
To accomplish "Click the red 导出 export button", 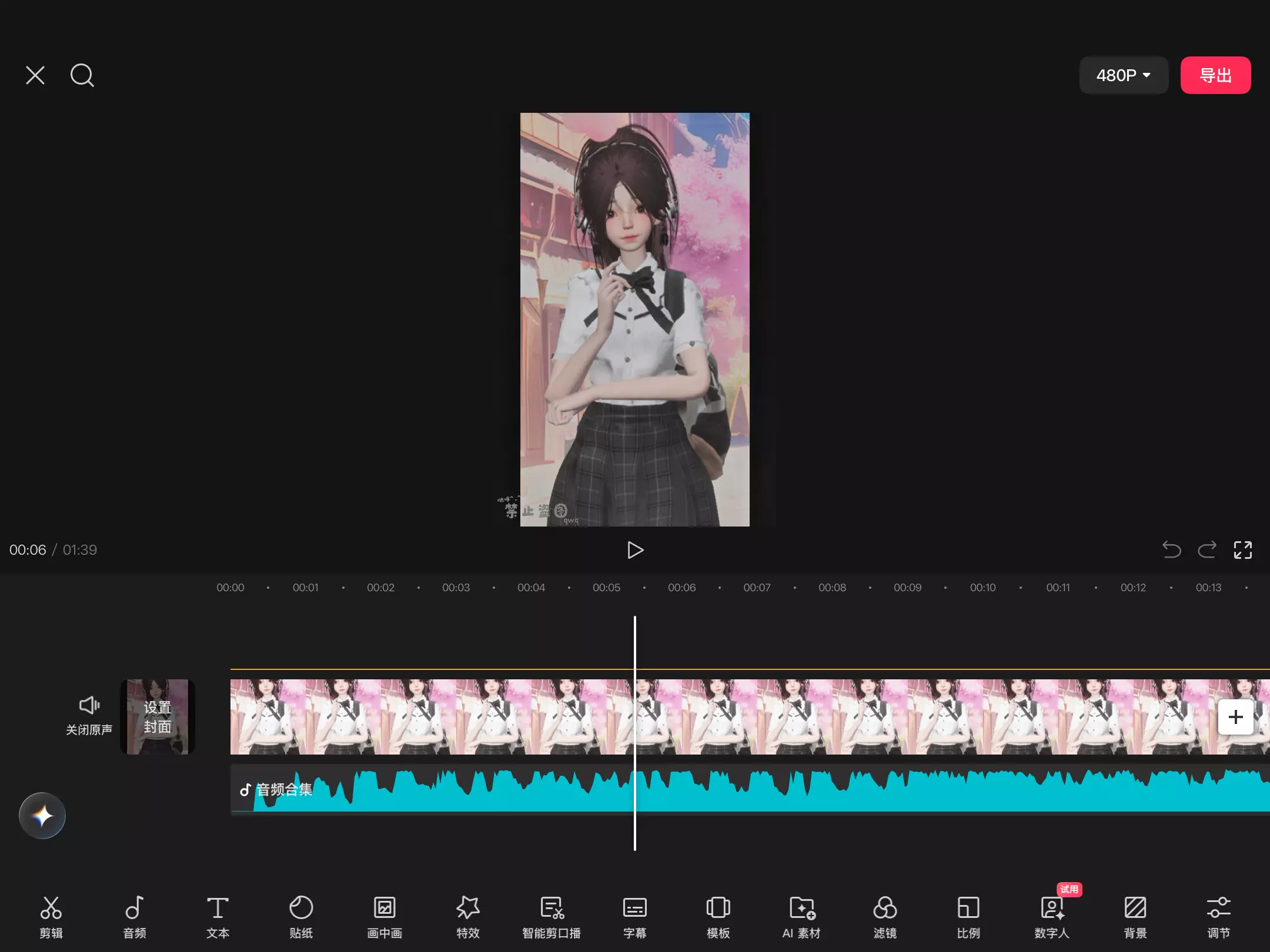I will pos(1215,75).
